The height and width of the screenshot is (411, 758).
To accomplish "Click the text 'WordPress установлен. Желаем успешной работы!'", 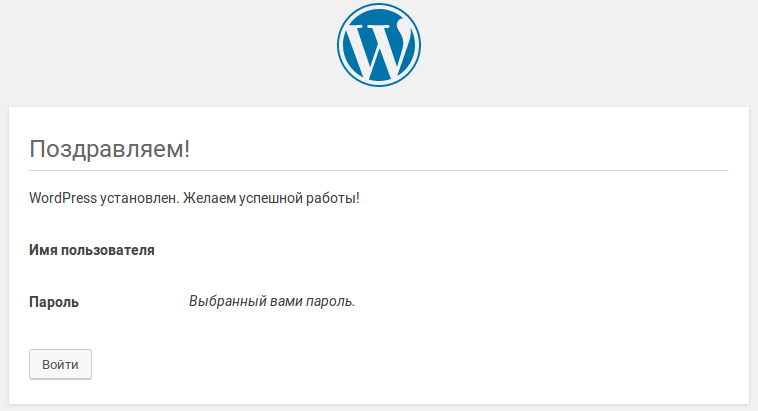I will 194,198.
